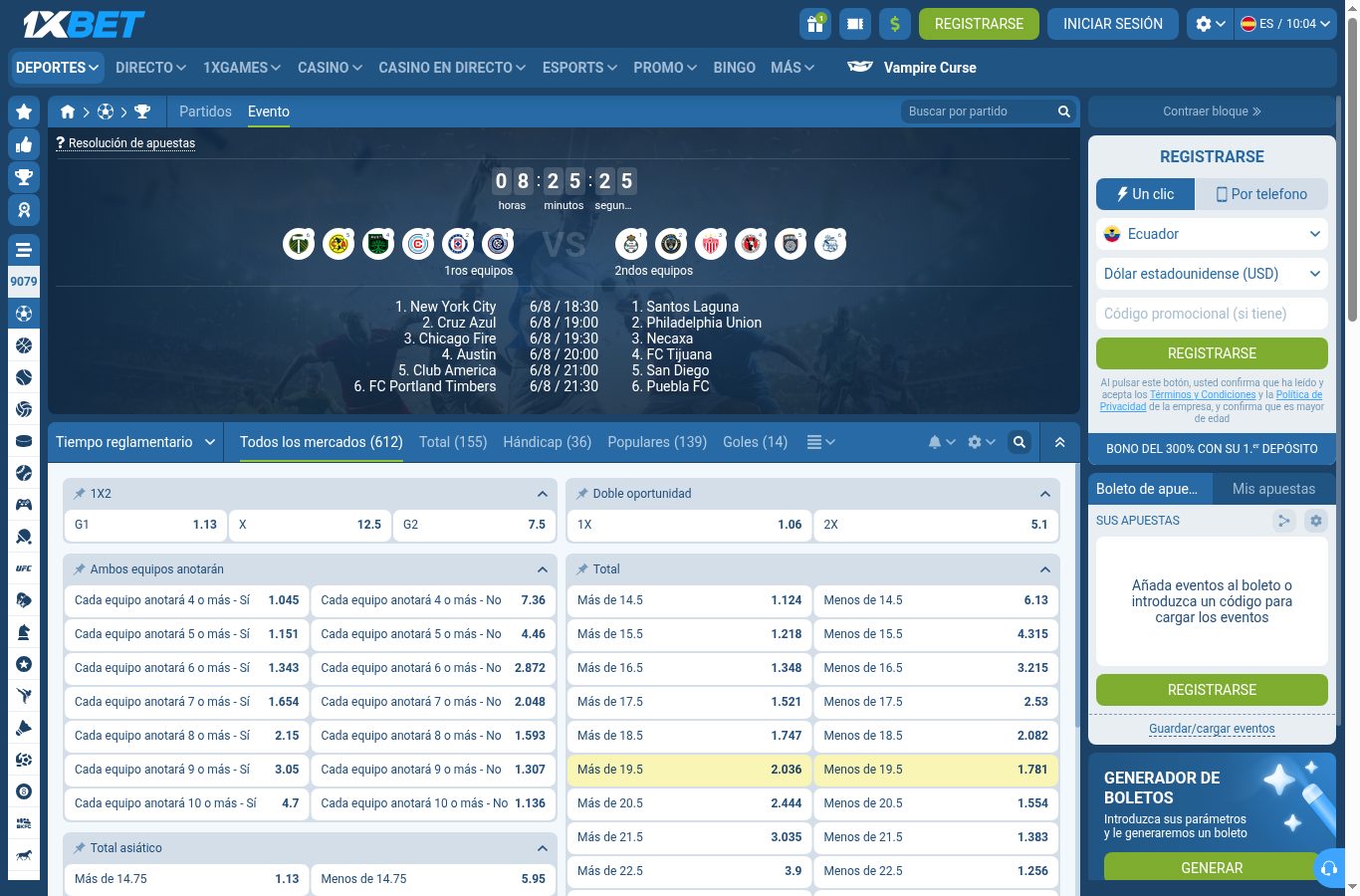Select the badminton shuttlecock icon

coord(24,728)
